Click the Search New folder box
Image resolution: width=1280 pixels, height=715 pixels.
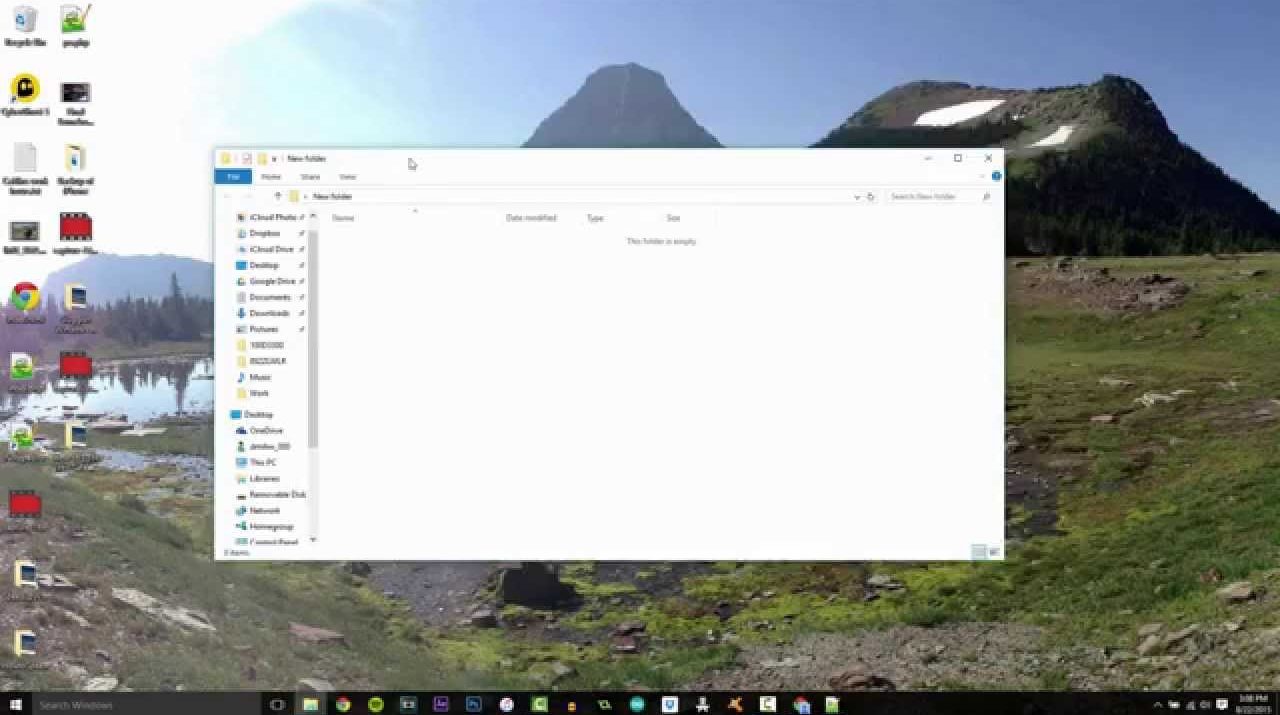pos(935,197)
